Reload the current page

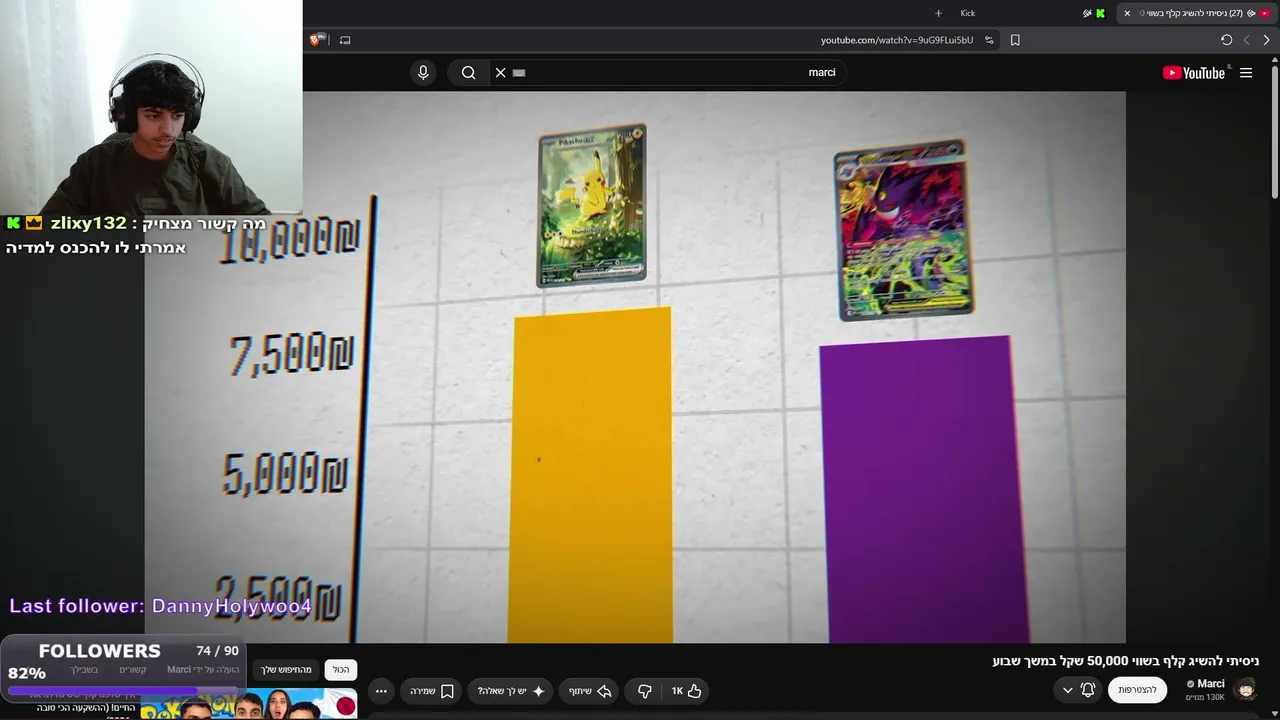[1226, 40]
